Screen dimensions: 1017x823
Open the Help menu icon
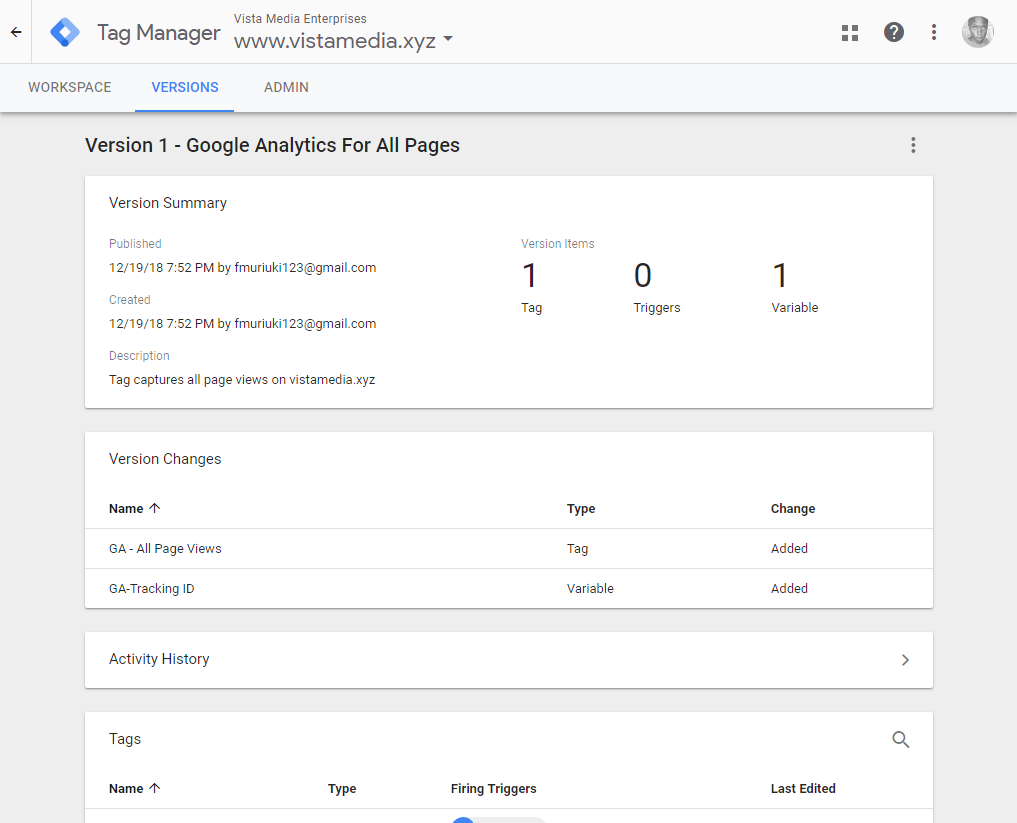click(894, 32)
